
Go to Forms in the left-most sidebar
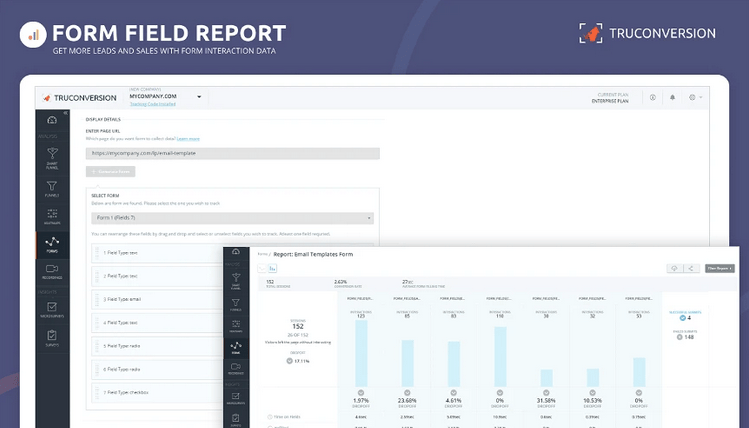51,243
